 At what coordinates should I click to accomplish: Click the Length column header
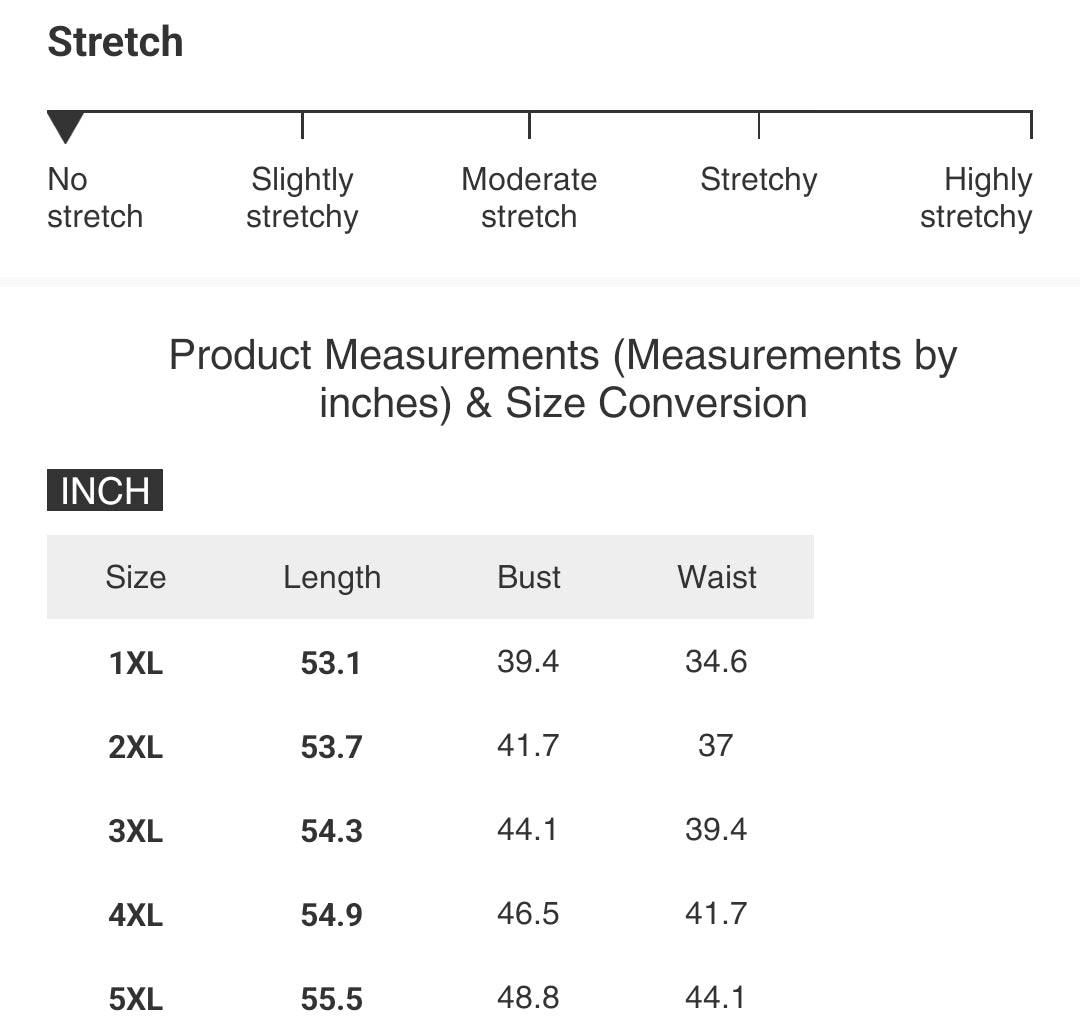[x=332, y=577]
